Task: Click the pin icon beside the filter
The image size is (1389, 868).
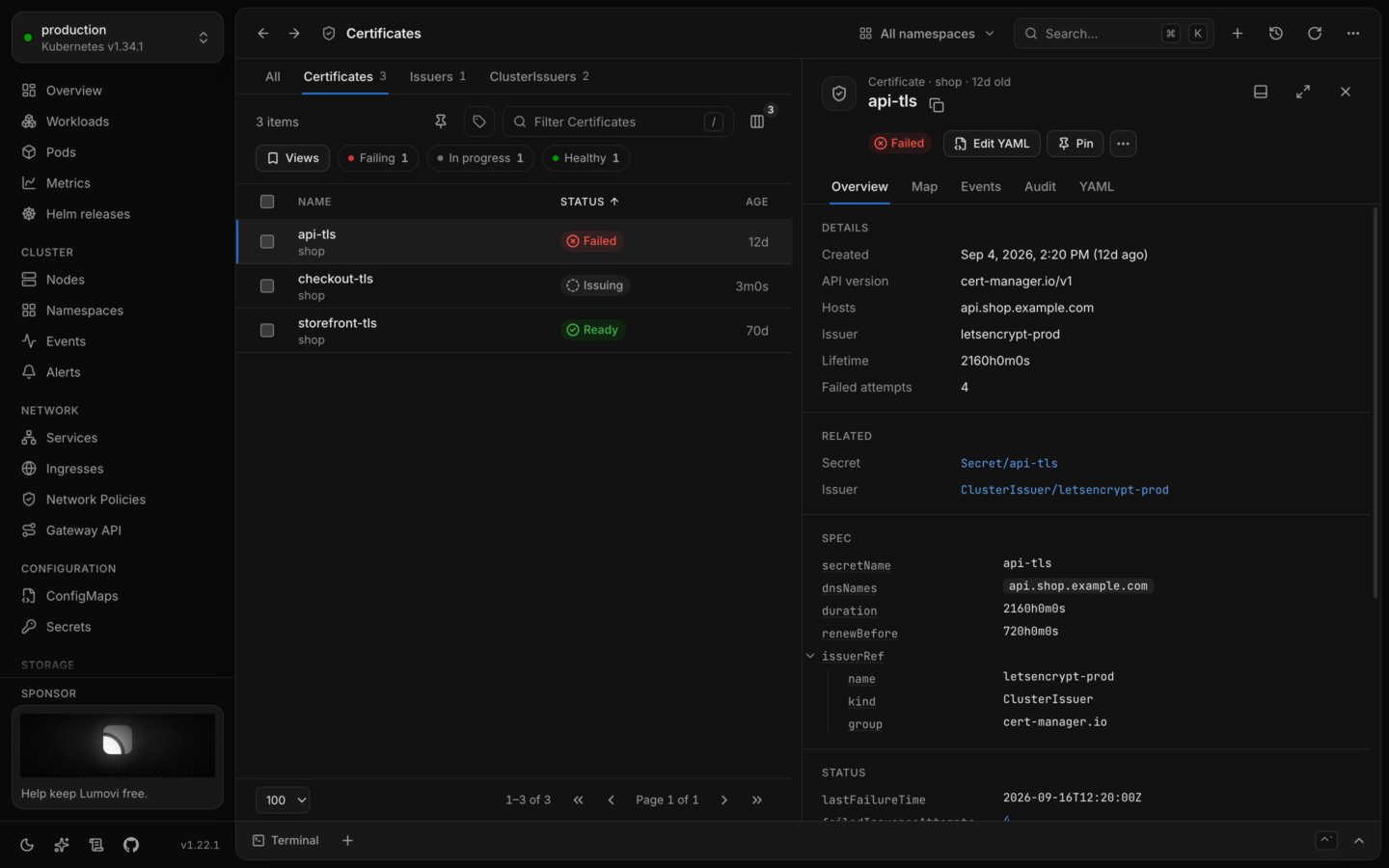Action: pyautogui.click(x=441, y=122)
